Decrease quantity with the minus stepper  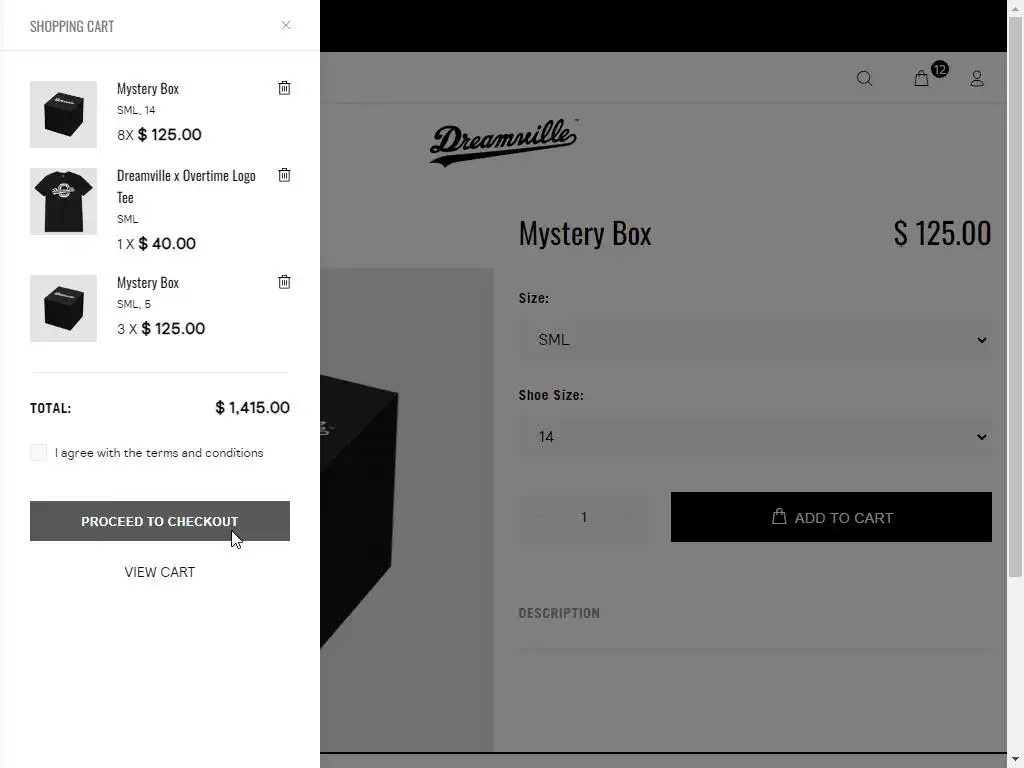coord(541,517)
